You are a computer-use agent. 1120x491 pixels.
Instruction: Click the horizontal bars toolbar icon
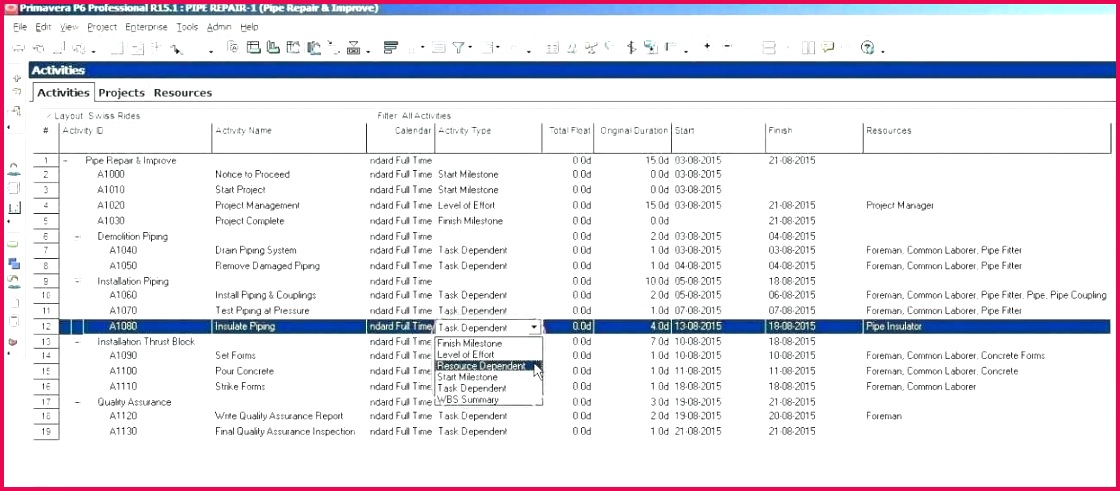coord(390,47)
